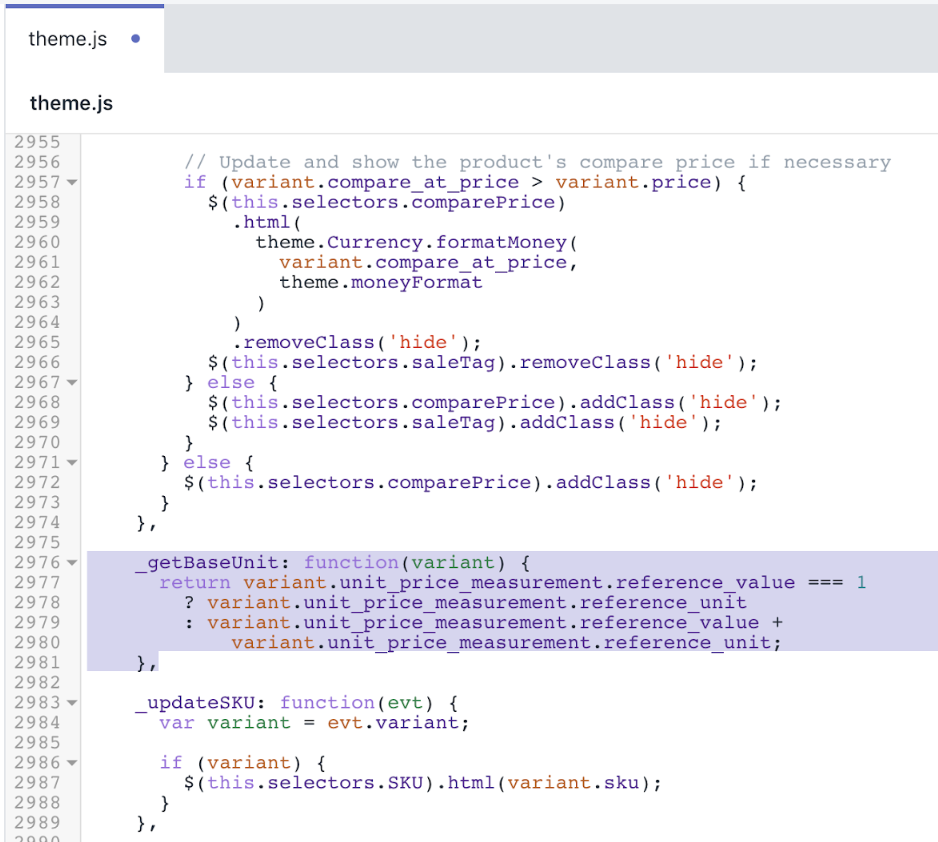Collapse the _getBaseUnit function at line 2976

[71, 563]
